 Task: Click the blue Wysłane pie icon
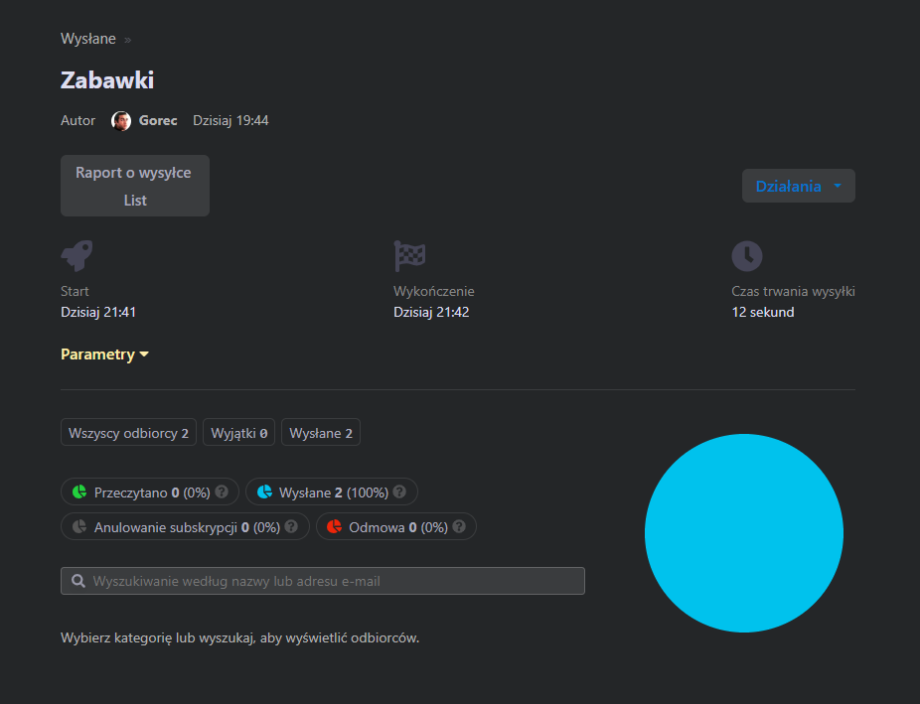tap(265, 492)
